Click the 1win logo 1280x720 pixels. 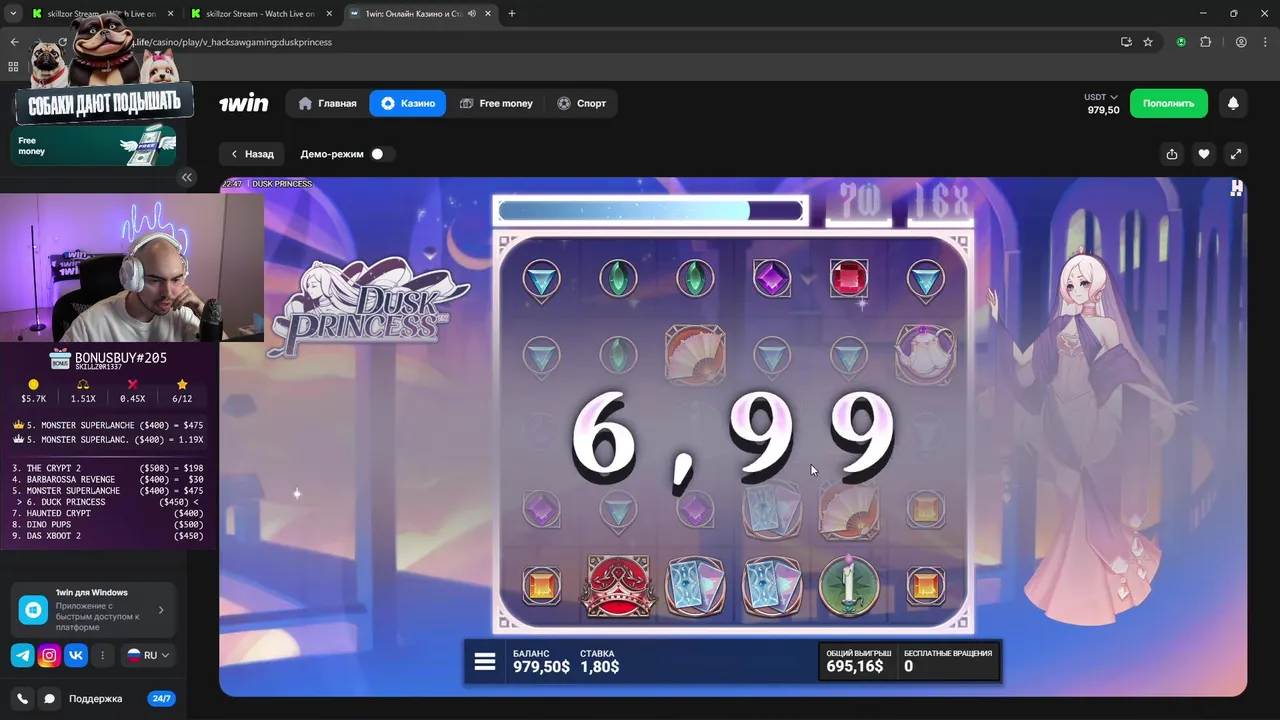244,103
